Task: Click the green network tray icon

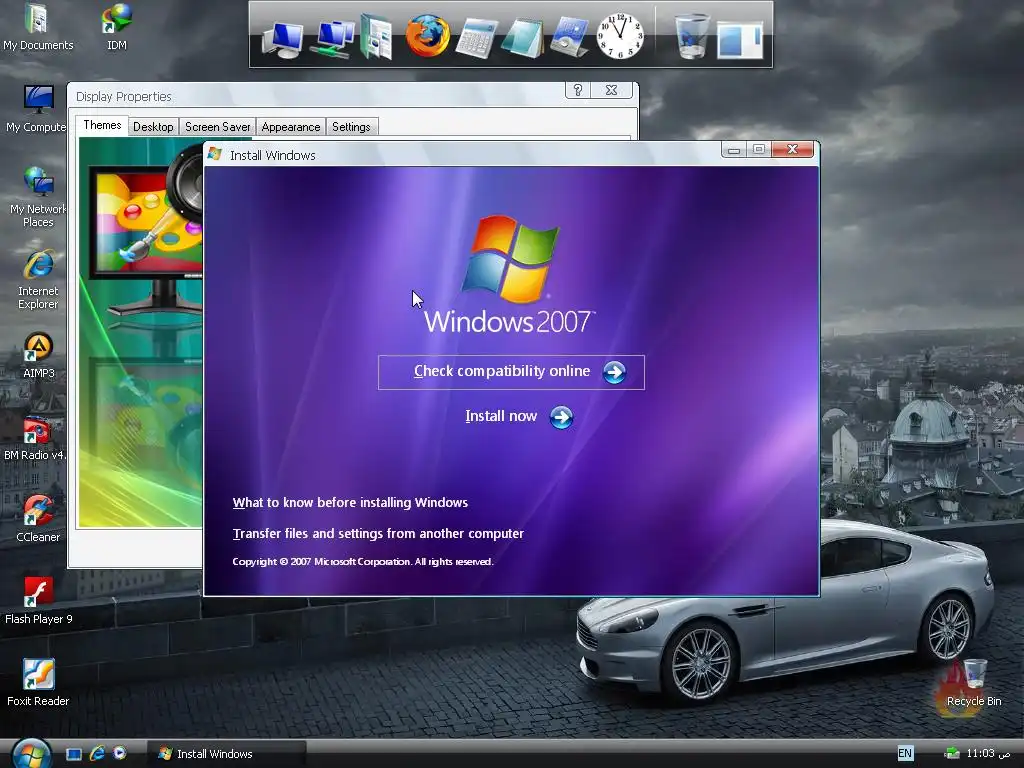Action: pyautogui.click(x=952, y=754)
